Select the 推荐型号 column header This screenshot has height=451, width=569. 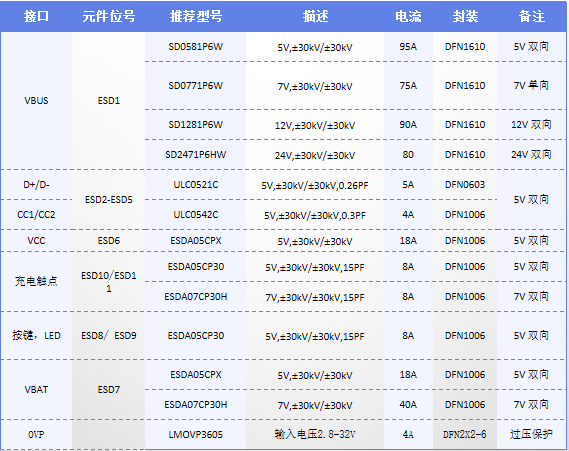(x=196, y=16)
